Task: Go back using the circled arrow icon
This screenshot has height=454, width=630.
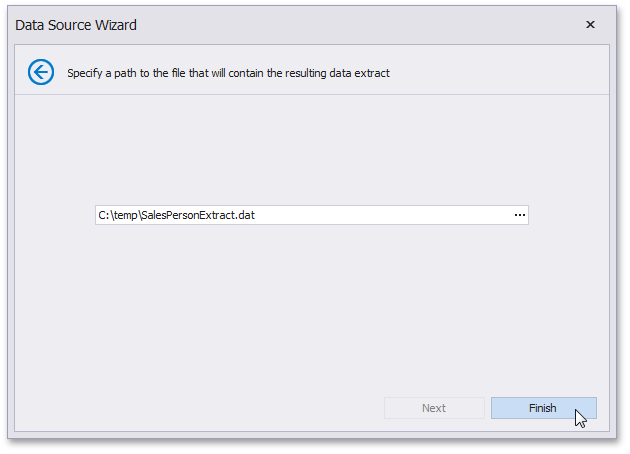Action: click(x=41, y=72)
